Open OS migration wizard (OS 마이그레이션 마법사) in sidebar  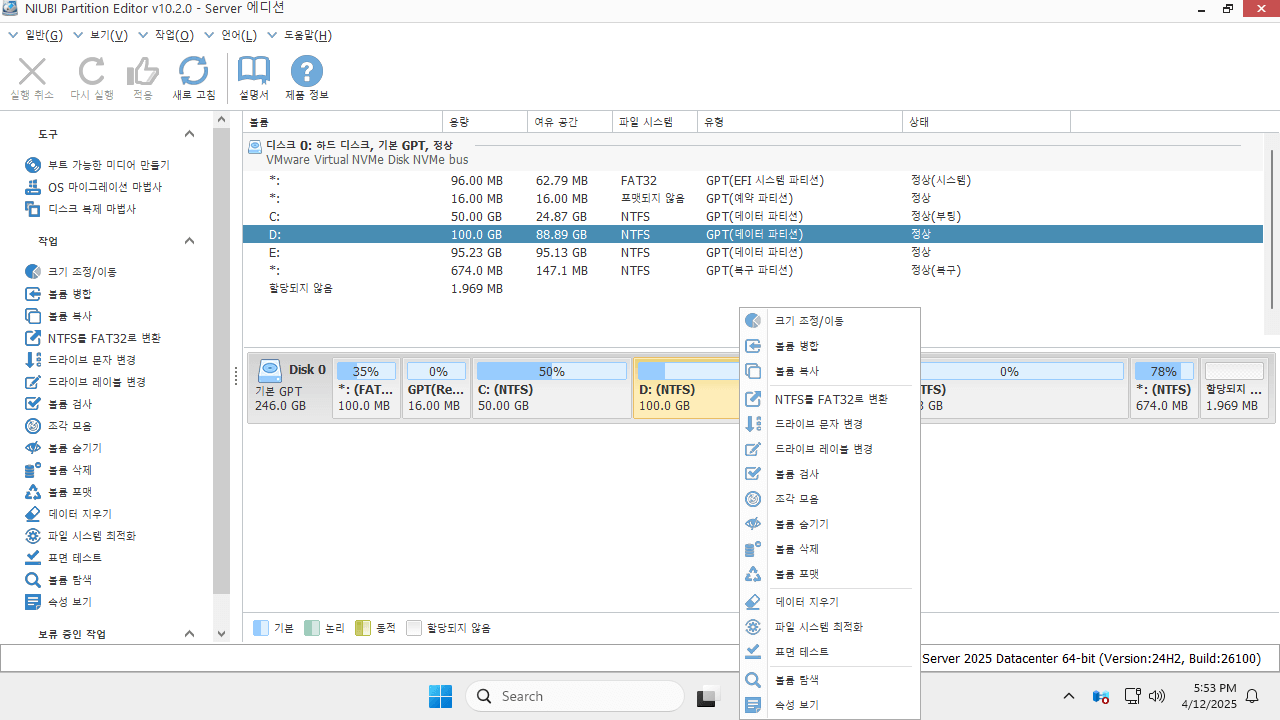click(104, 187)
